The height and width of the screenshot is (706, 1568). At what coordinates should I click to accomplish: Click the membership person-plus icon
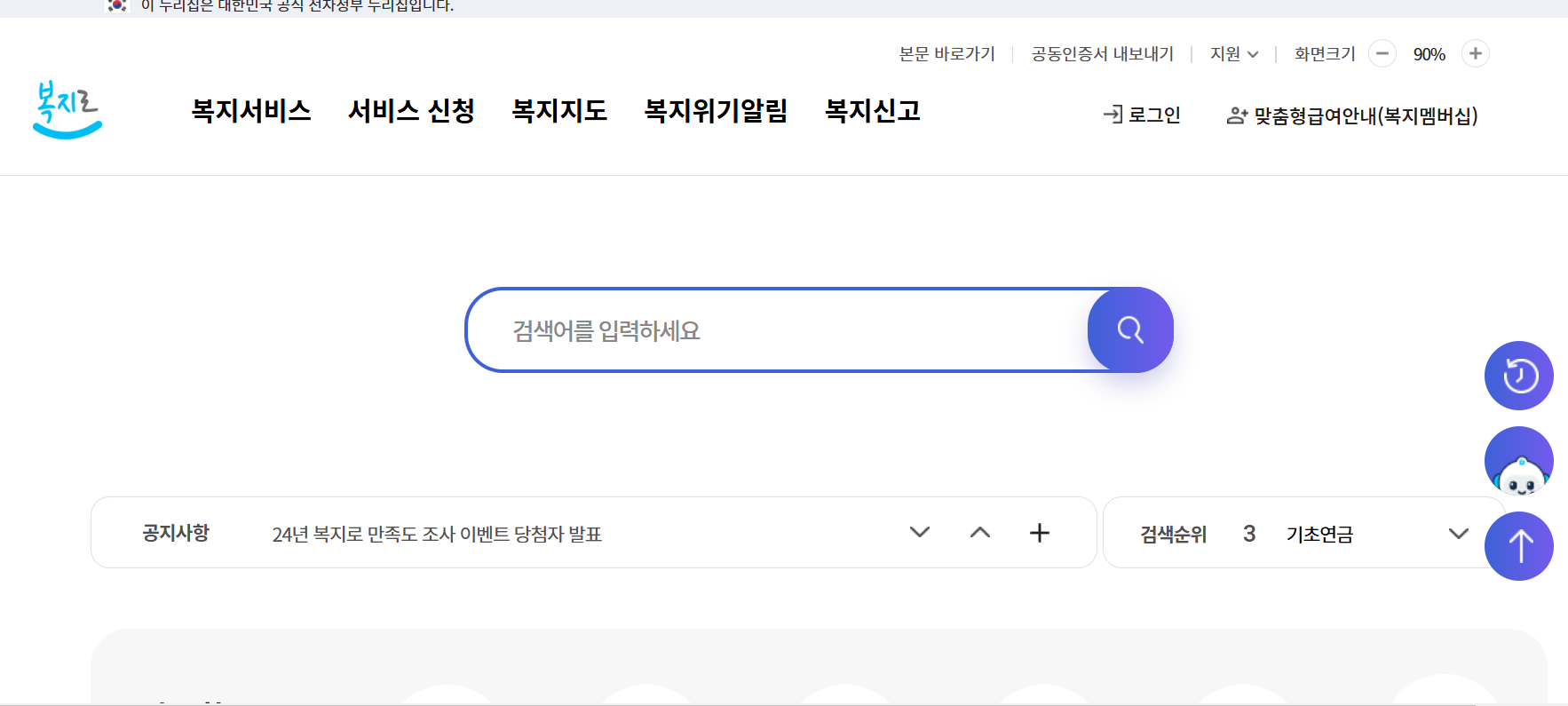point(1237,115)
